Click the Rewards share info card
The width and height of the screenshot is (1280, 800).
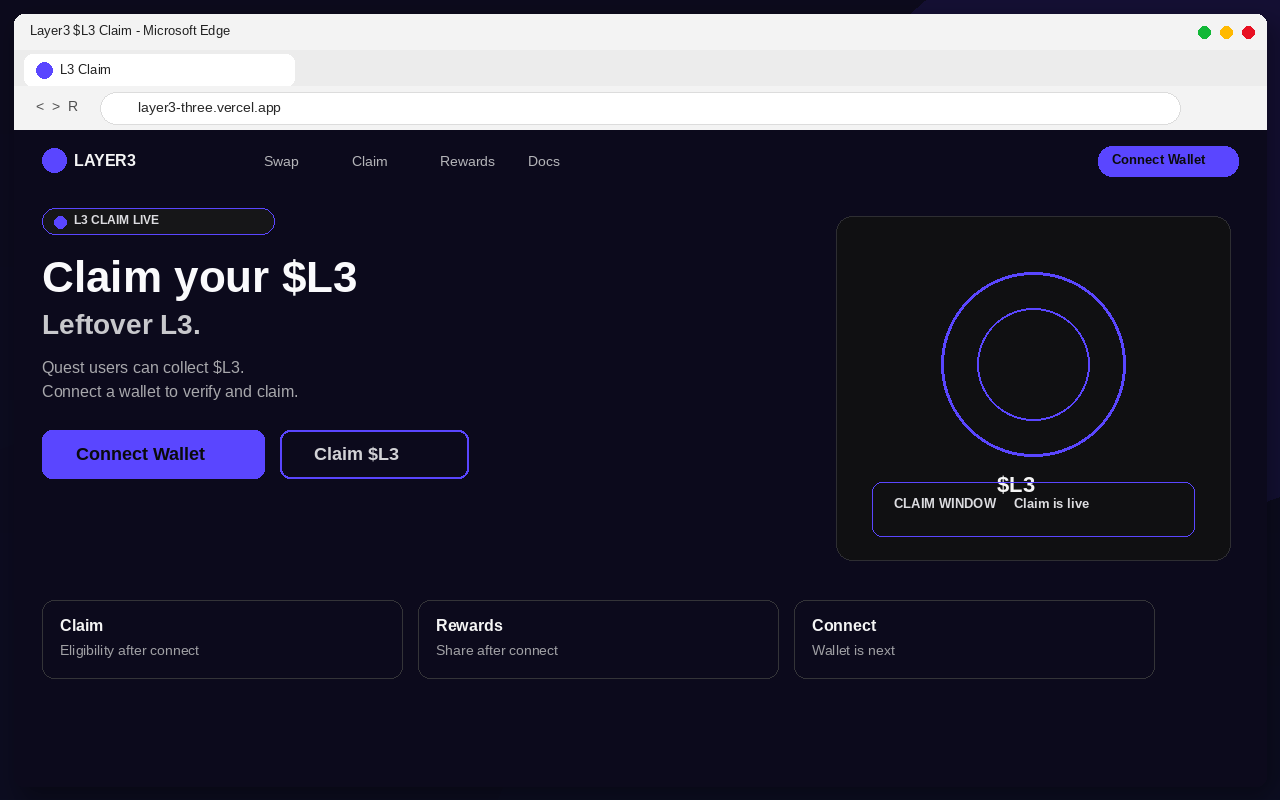point(598,639)
